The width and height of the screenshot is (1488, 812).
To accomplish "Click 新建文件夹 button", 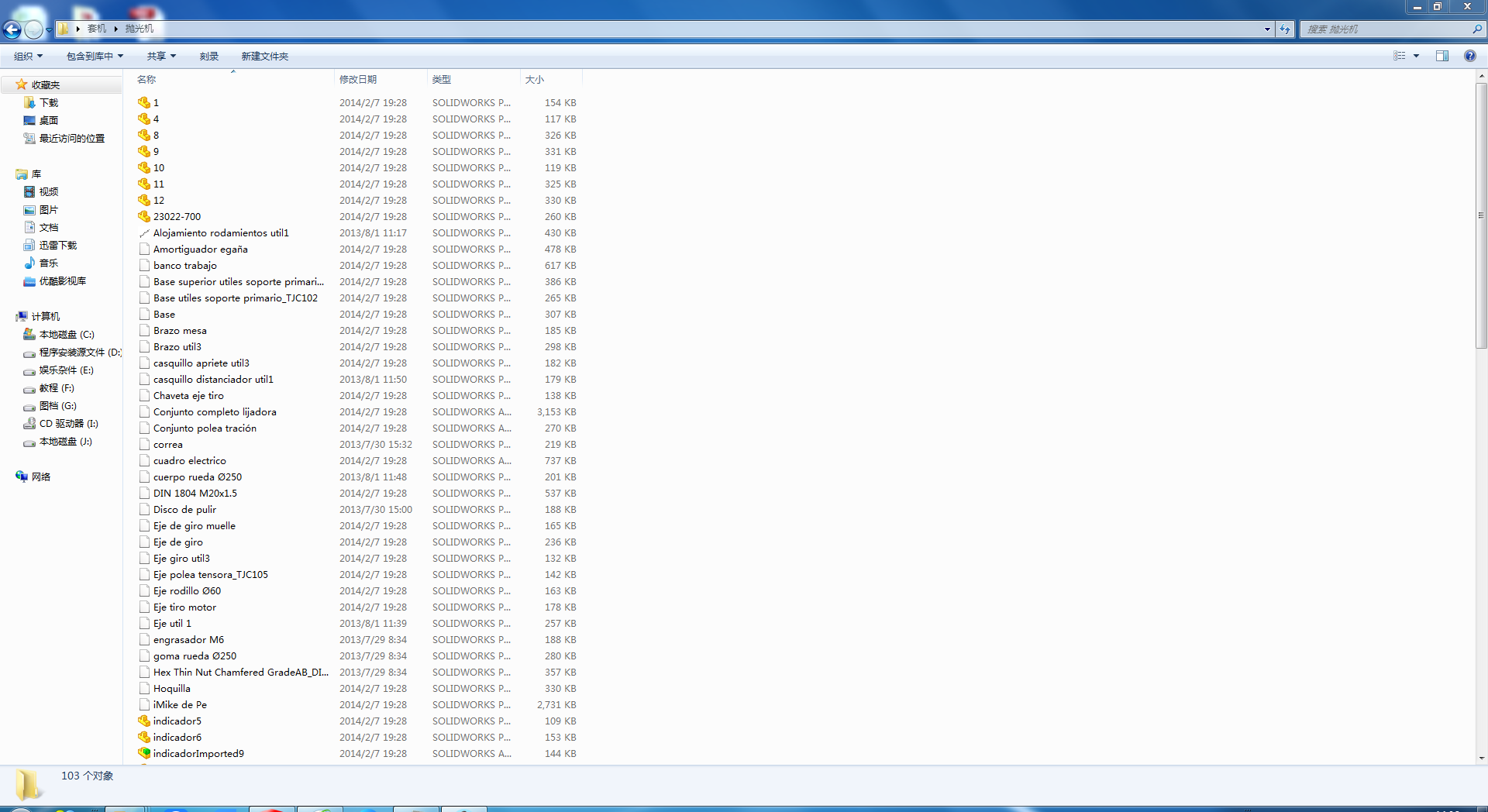I will pyautogui.click(x=264, y=56).
